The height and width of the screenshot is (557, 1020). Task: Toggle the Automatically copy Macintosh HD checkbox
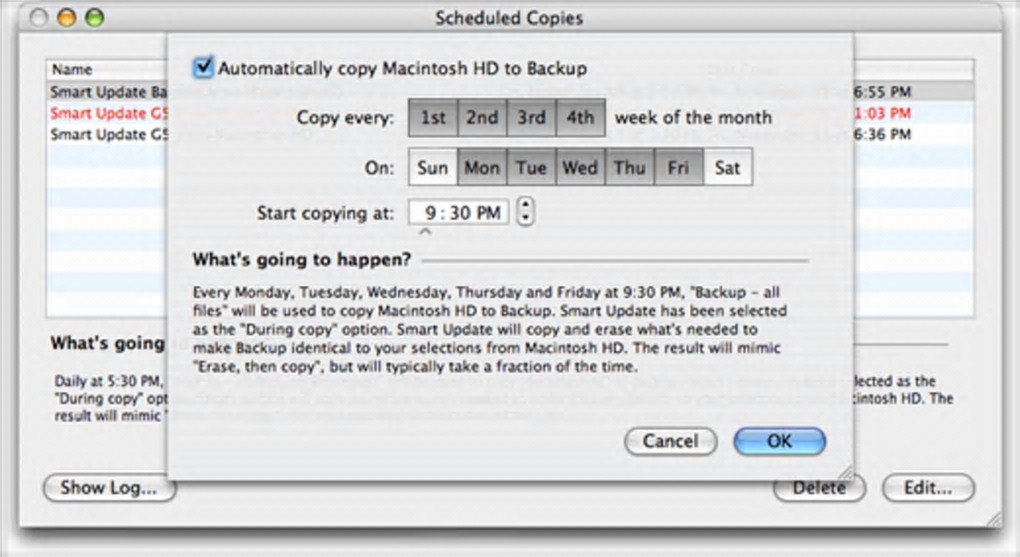[x=204, y=68]
